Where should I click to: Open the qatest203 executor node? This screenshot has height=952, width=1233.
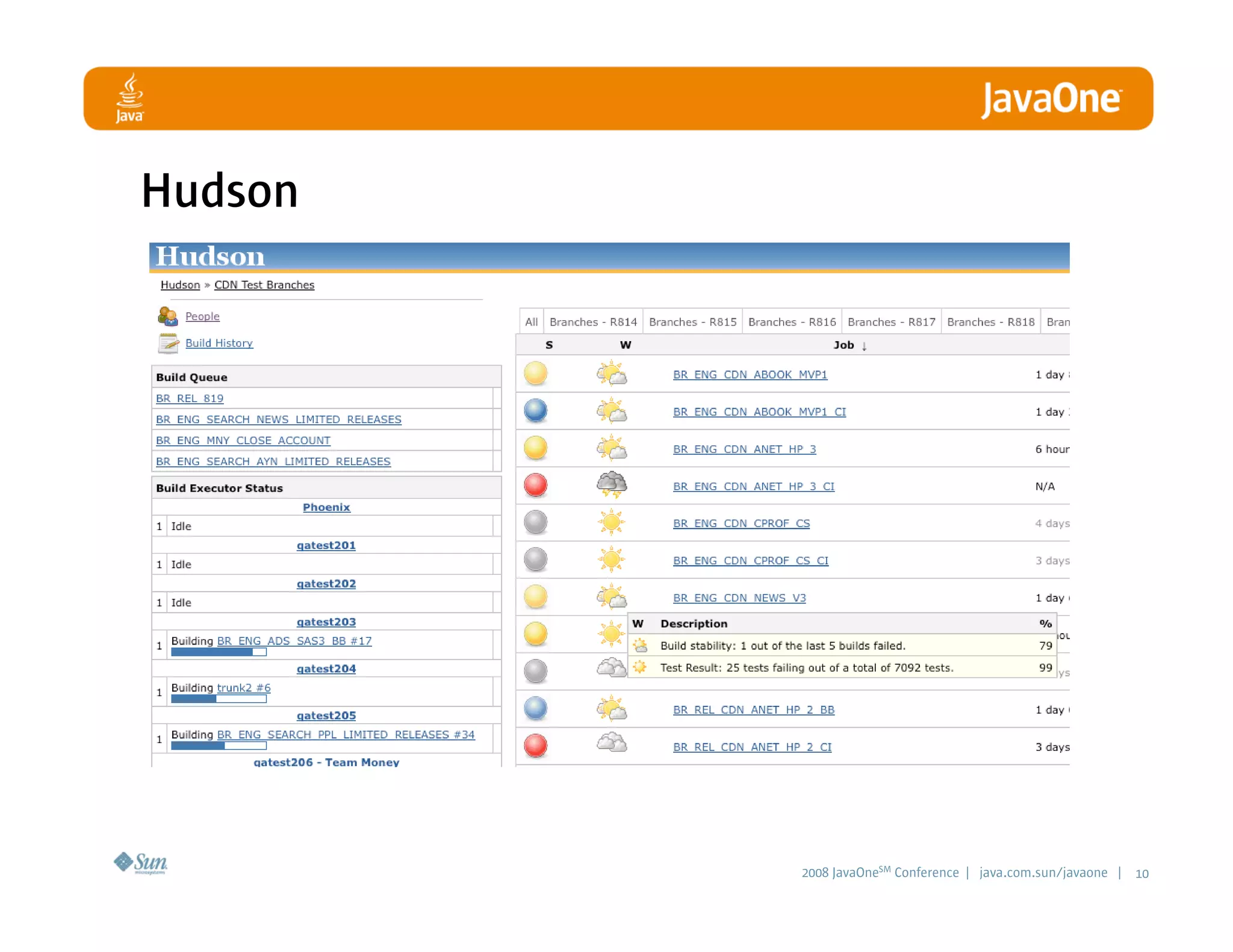click(326, 622)
